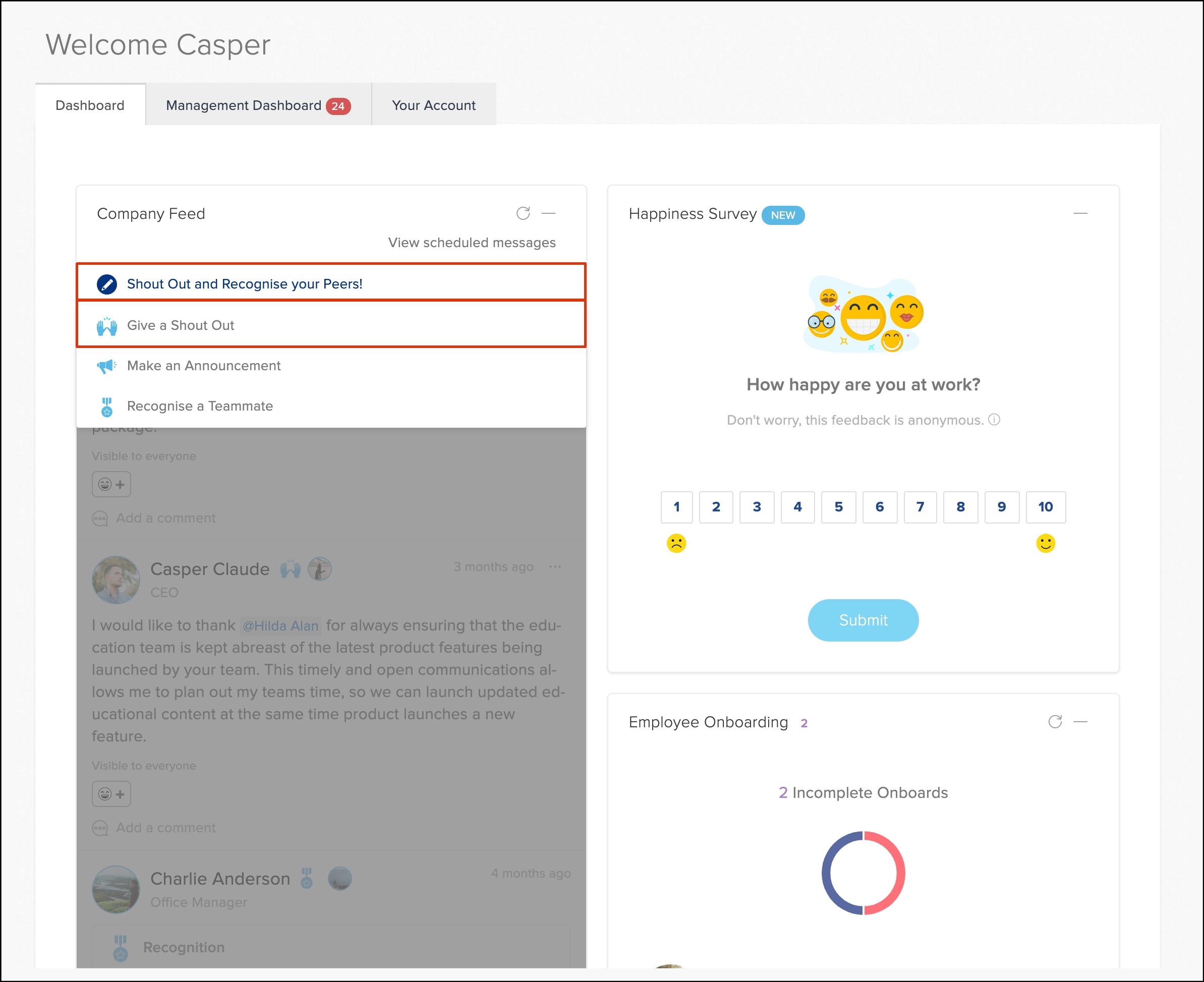Minimize the Happiness Survey panel

[x=1080, y=213]
